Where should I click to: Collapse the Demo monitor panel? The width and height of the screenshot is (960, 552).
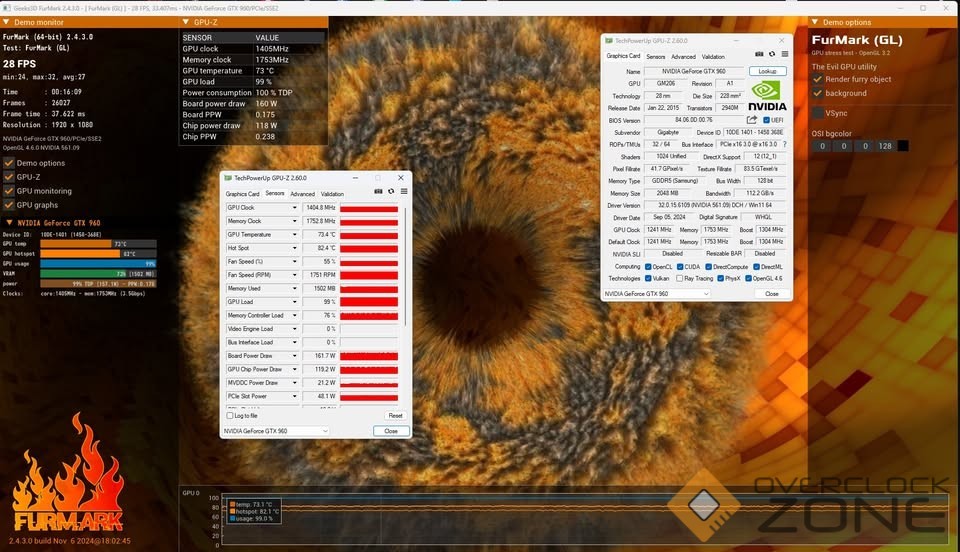(x=8, y=21)
